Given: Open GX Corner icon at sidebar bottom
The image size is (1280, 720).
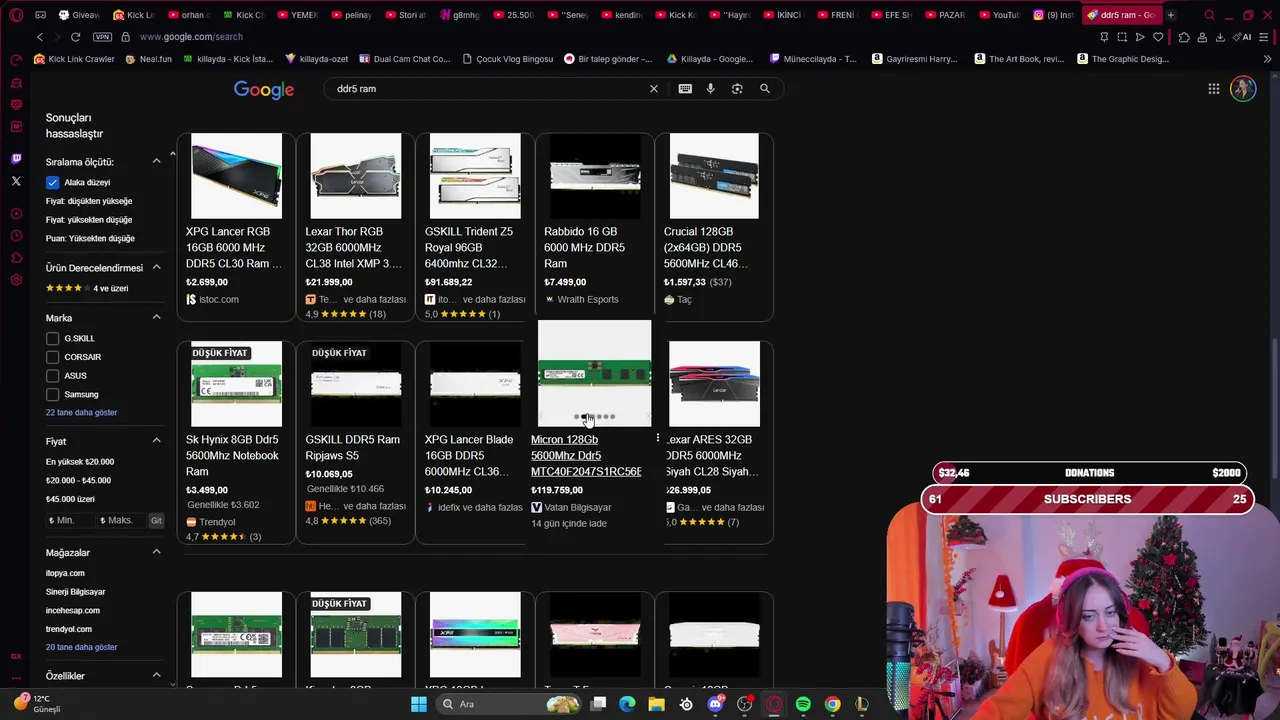Looking at the screenshot, I should point(16,656).
